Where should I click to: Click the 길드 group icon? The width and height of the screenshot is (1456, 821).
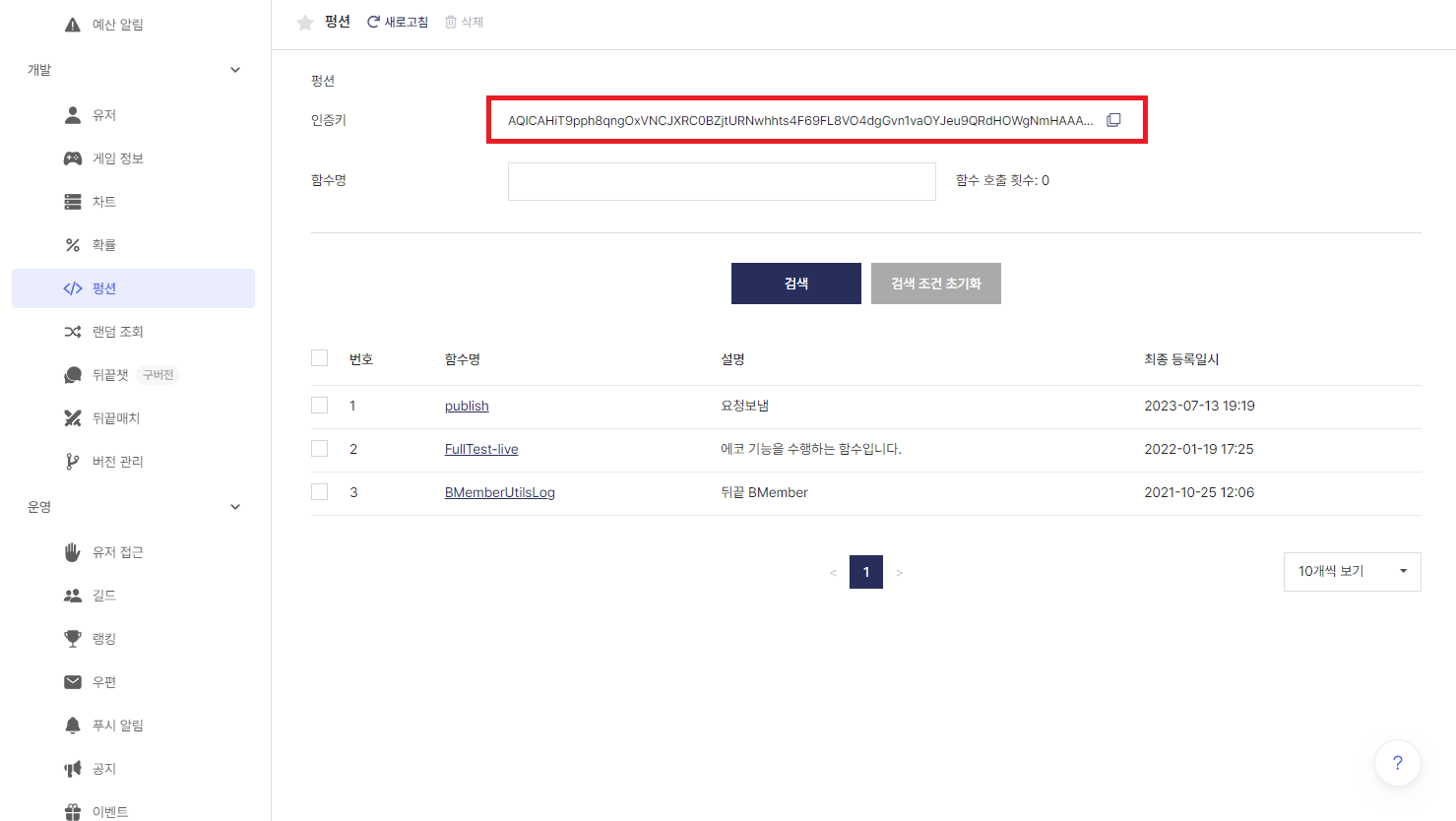[x=73, y=596]
